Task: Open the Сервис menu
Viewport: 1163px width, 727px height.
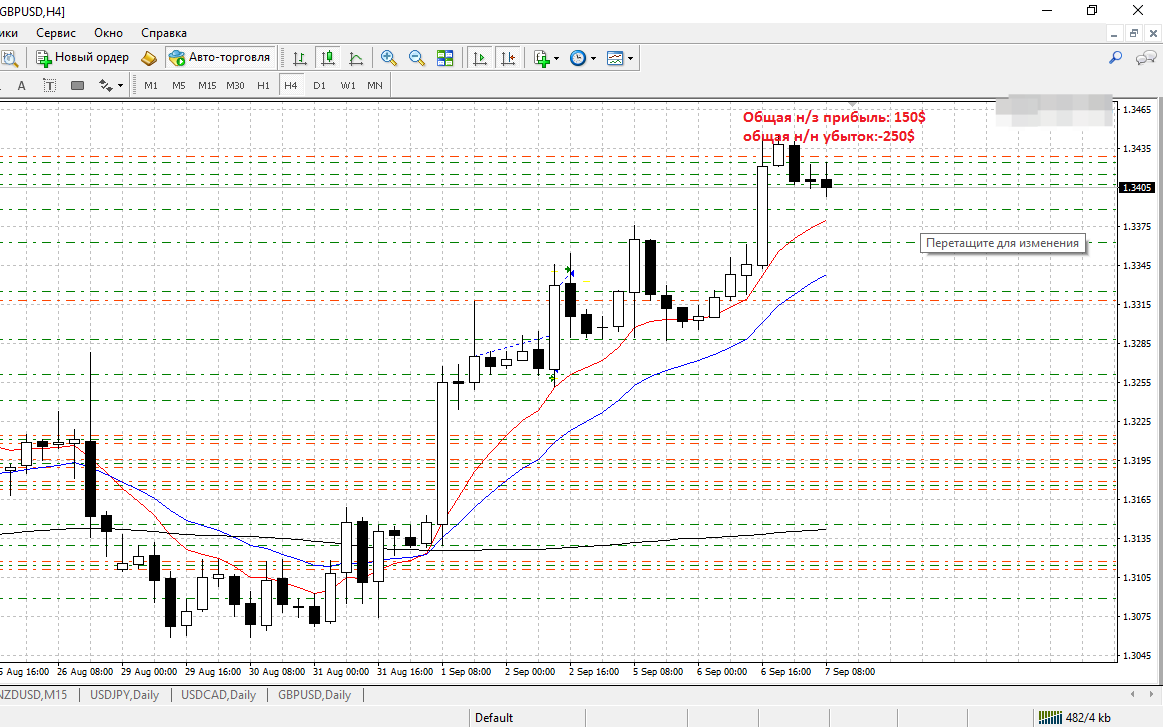Action: click(x=56, y=33)
